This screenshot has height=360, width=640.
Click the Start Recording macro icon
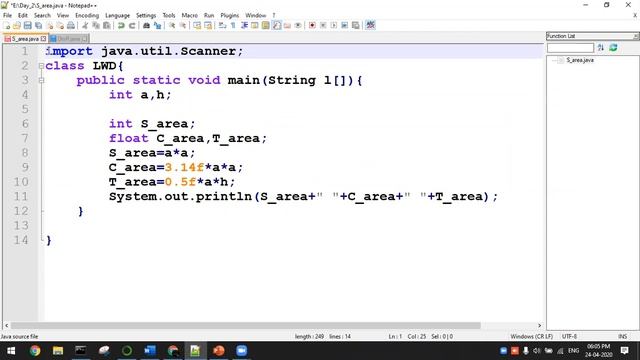[312, 25]
